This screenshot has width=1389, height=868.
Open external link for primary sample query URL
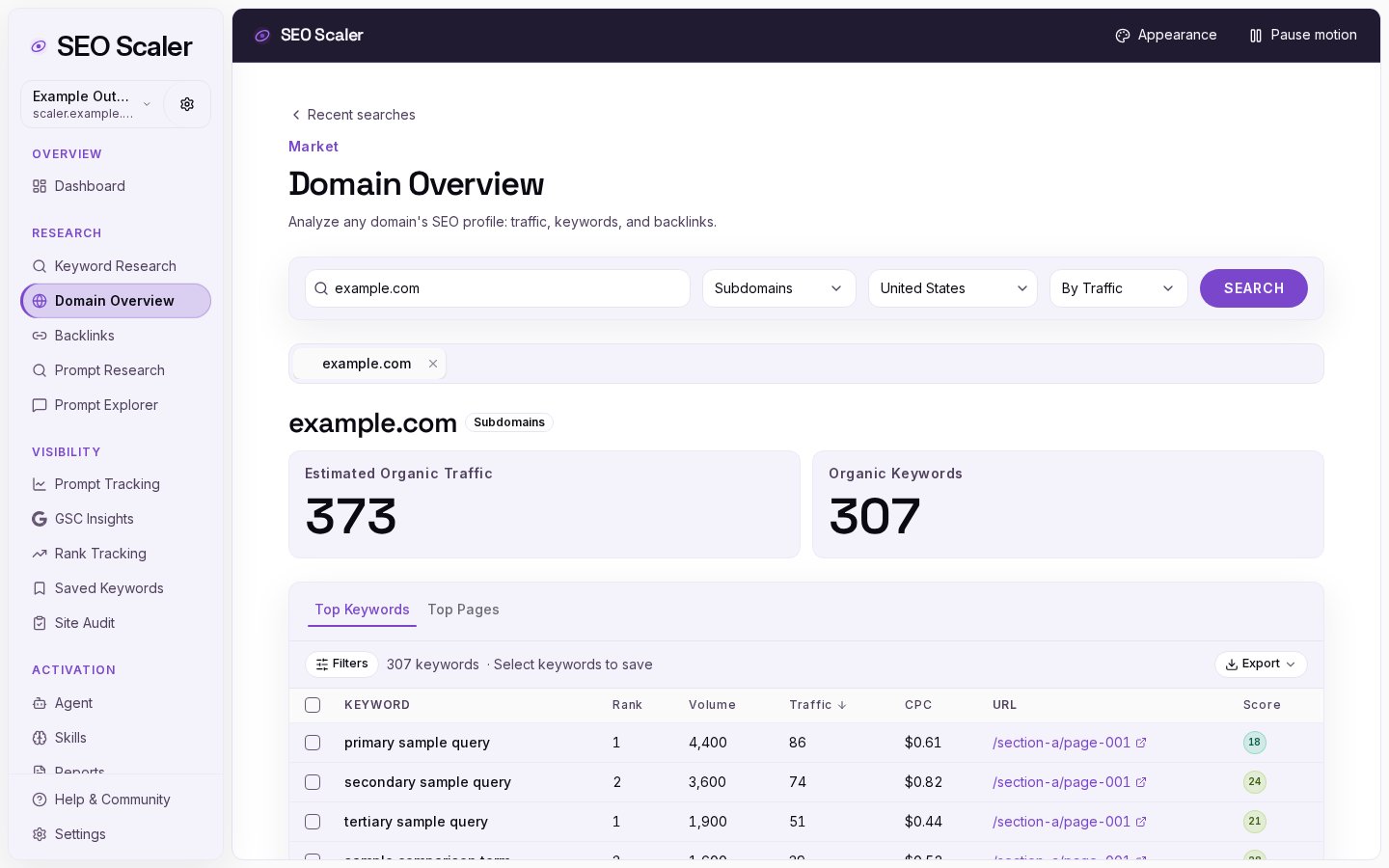1141,743
